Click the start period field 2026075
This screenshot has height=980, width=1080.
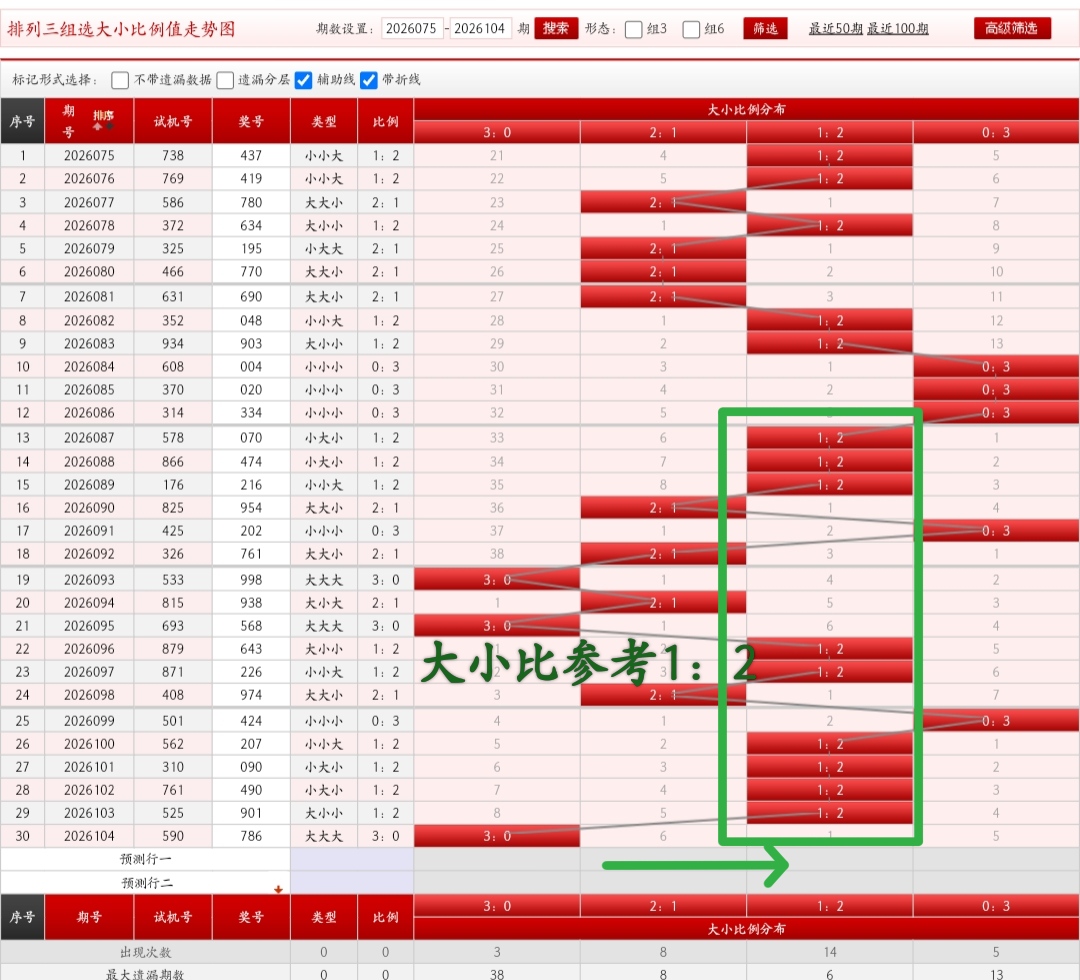pos(411,29)
